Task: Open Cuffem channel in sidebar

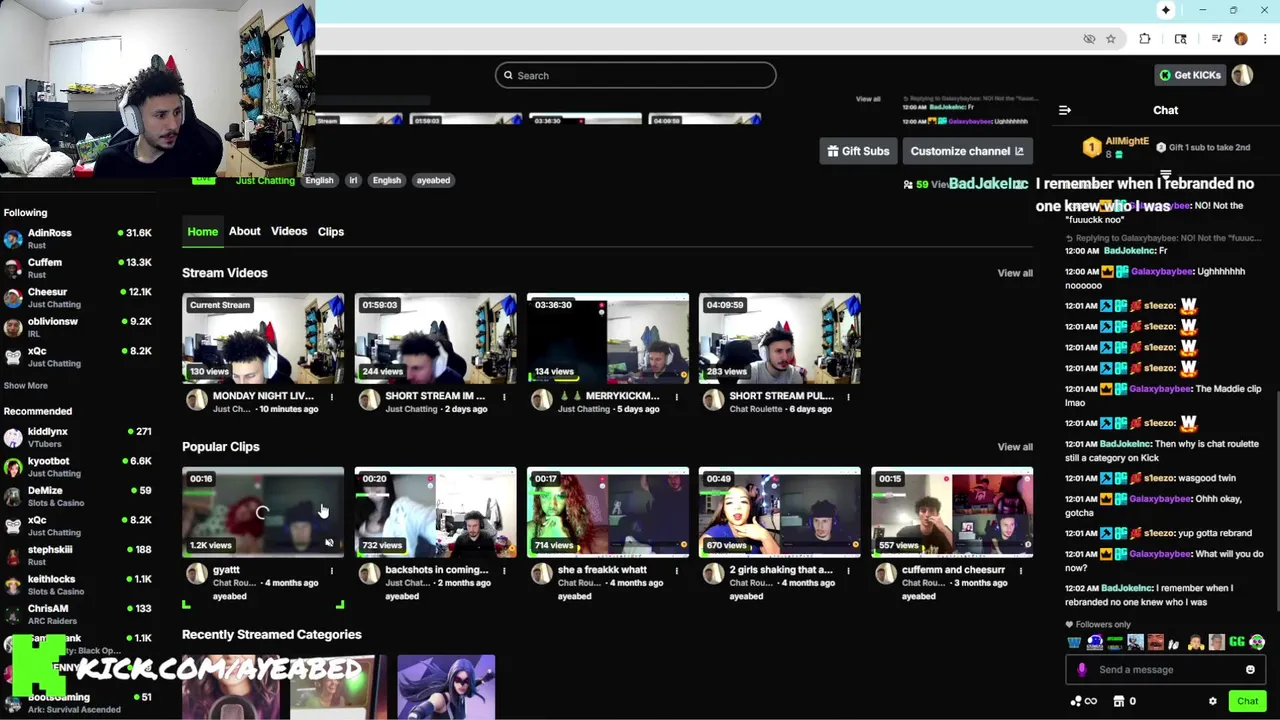Action: click(x=78, y=268)
